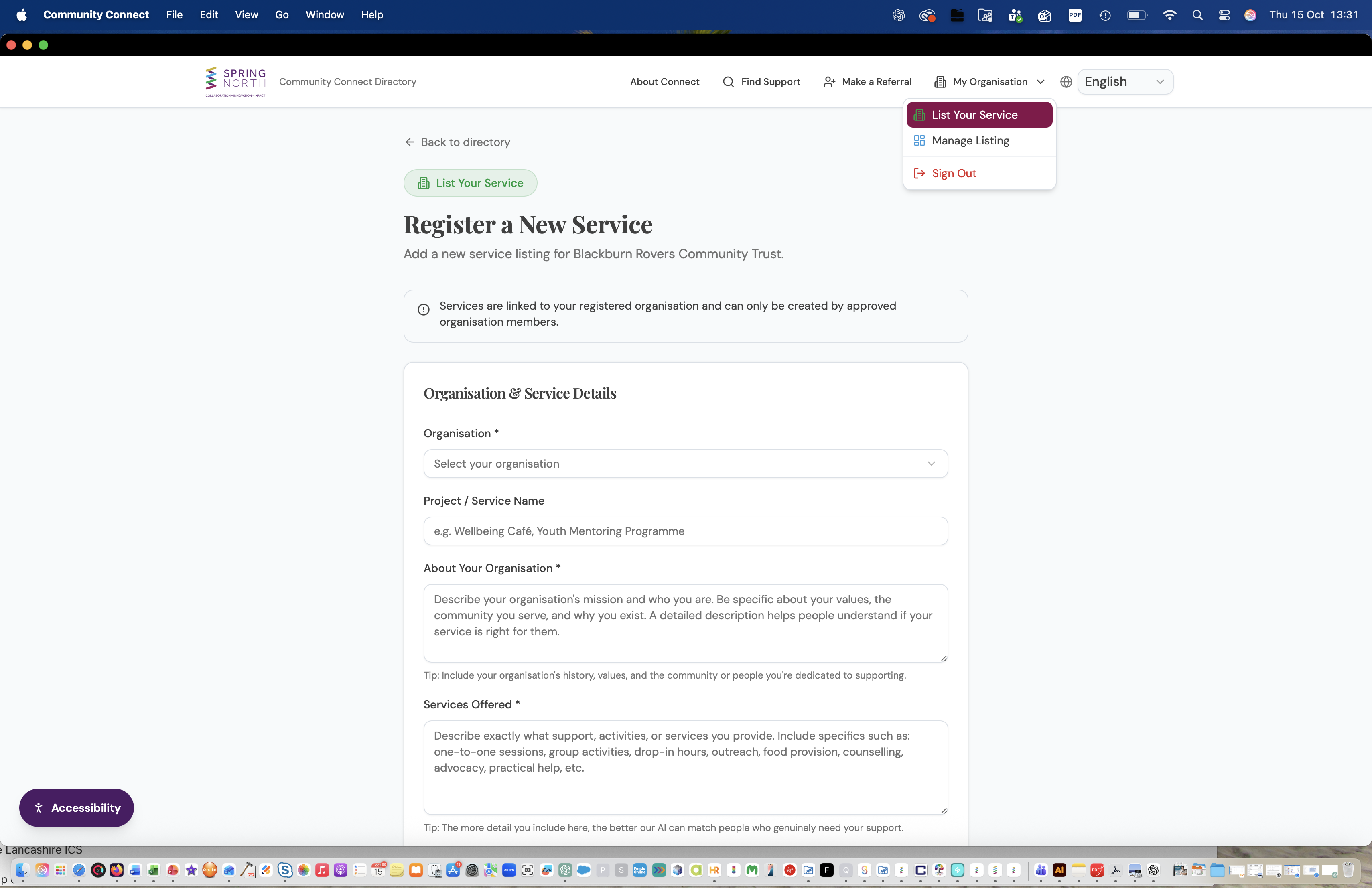Image resolution: width=1372 pixels, height=888 pixels.
Task: Open the Trash in the Dock
Action: (1348, 870)
